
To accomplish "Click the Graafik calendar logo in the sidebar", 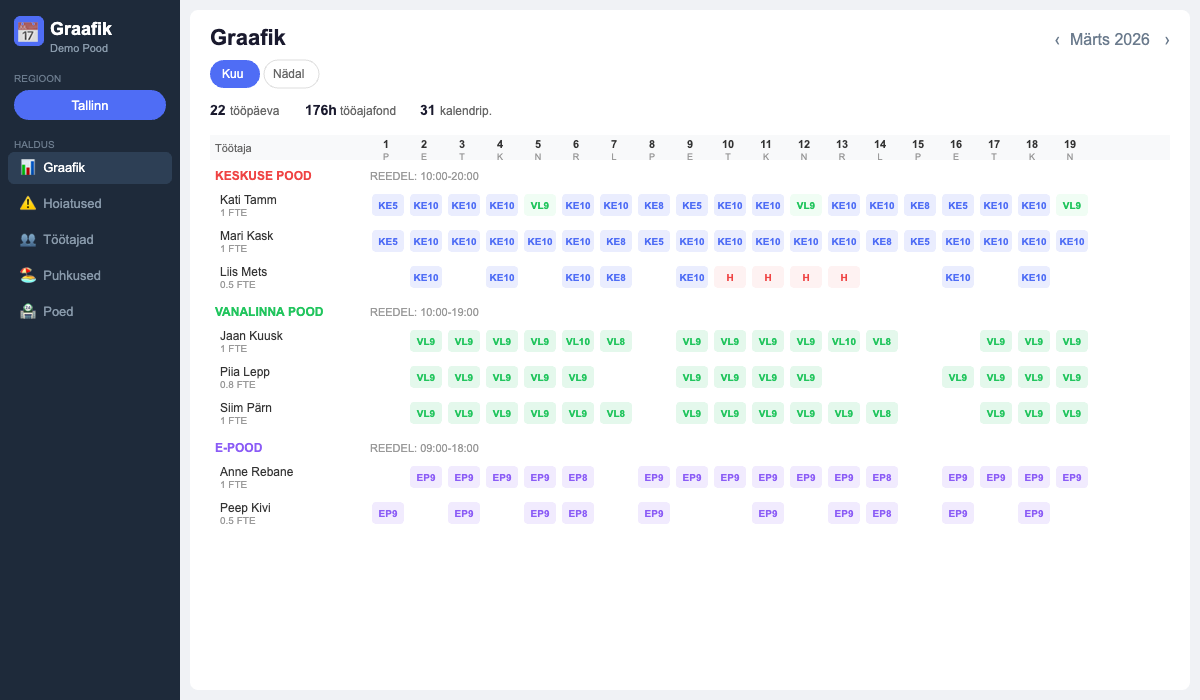I will pos(27,31).
